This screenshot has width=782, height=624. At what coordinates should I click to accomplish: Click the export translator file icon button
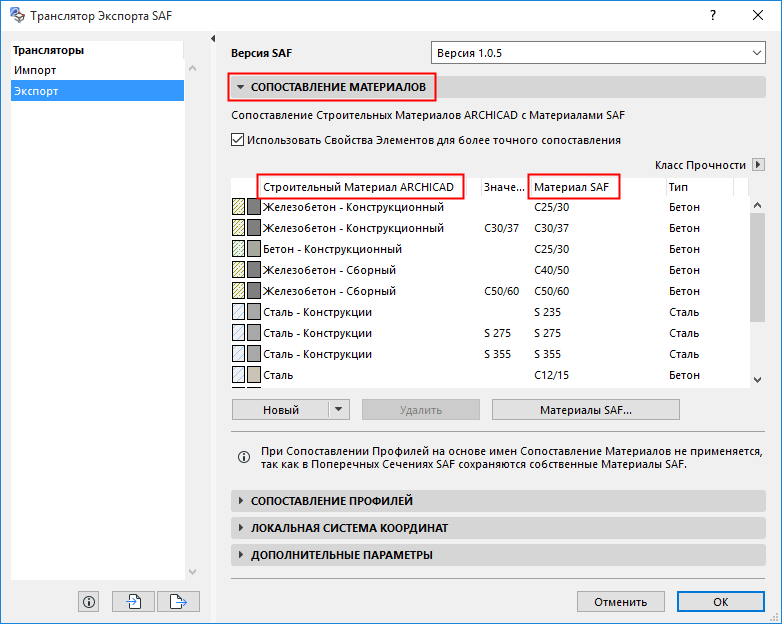pos(178,602)
